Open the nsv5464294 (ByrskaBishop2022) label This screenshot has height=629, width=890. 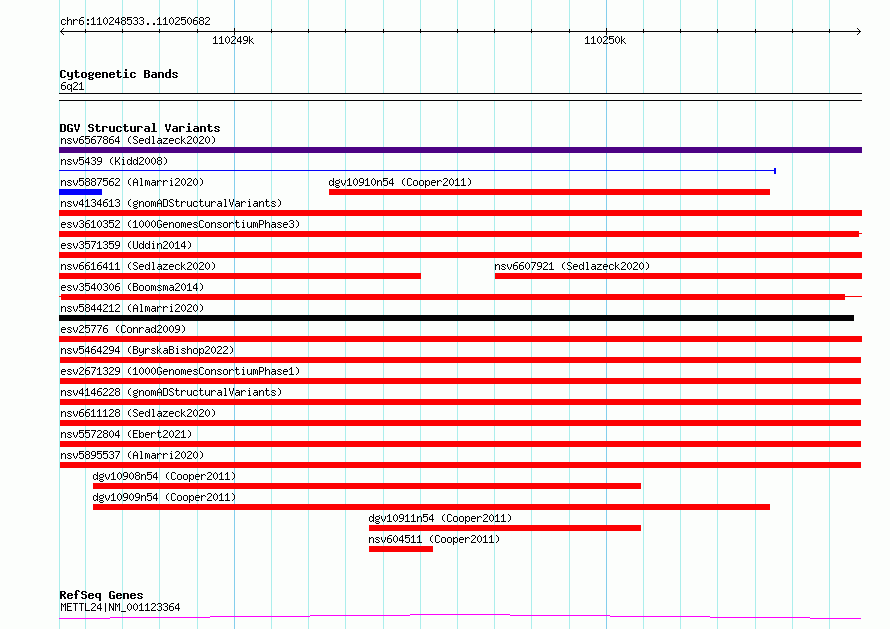pos(147,350)
